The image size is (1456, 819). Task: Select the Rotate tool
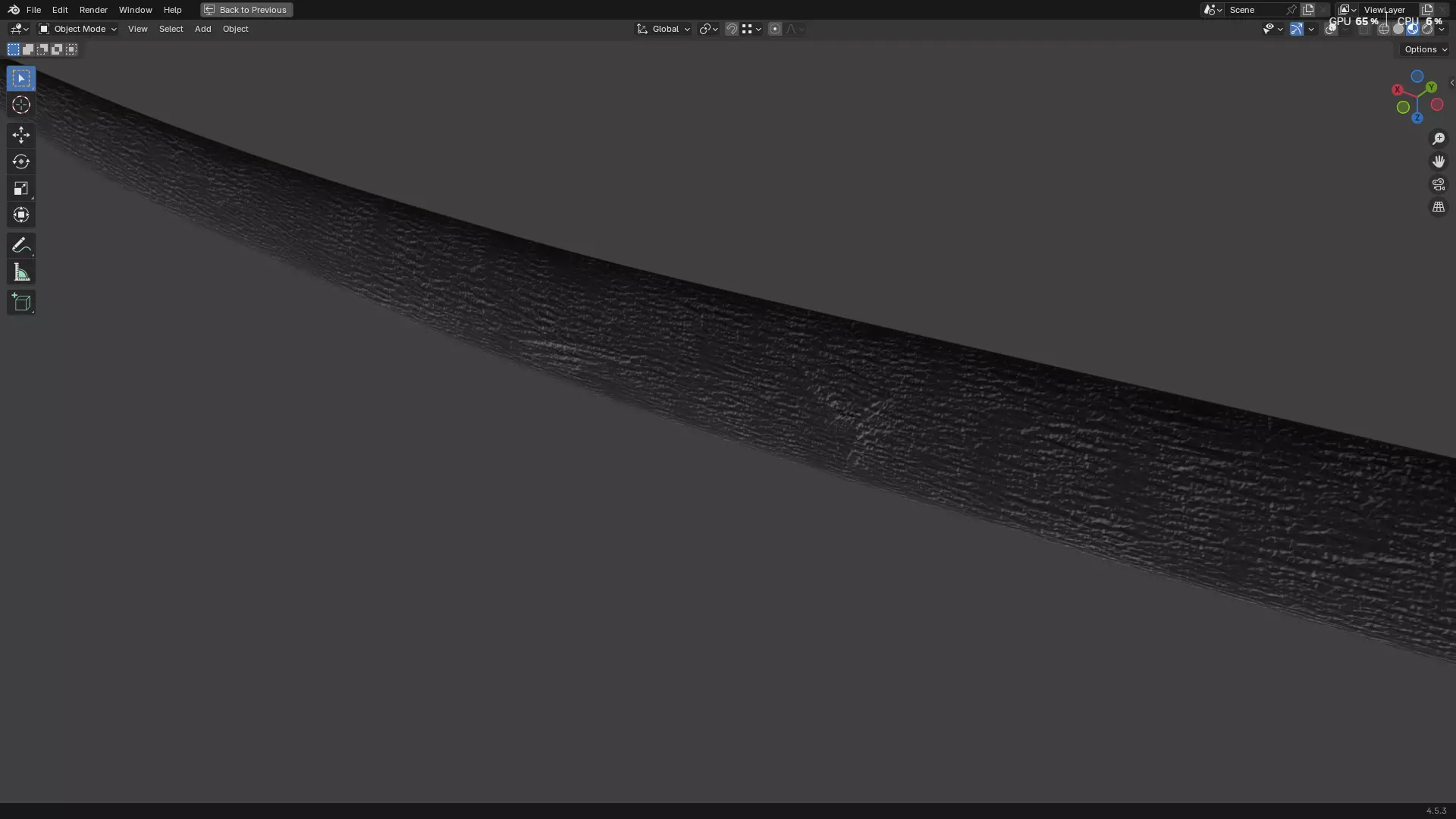pos(20,162)
